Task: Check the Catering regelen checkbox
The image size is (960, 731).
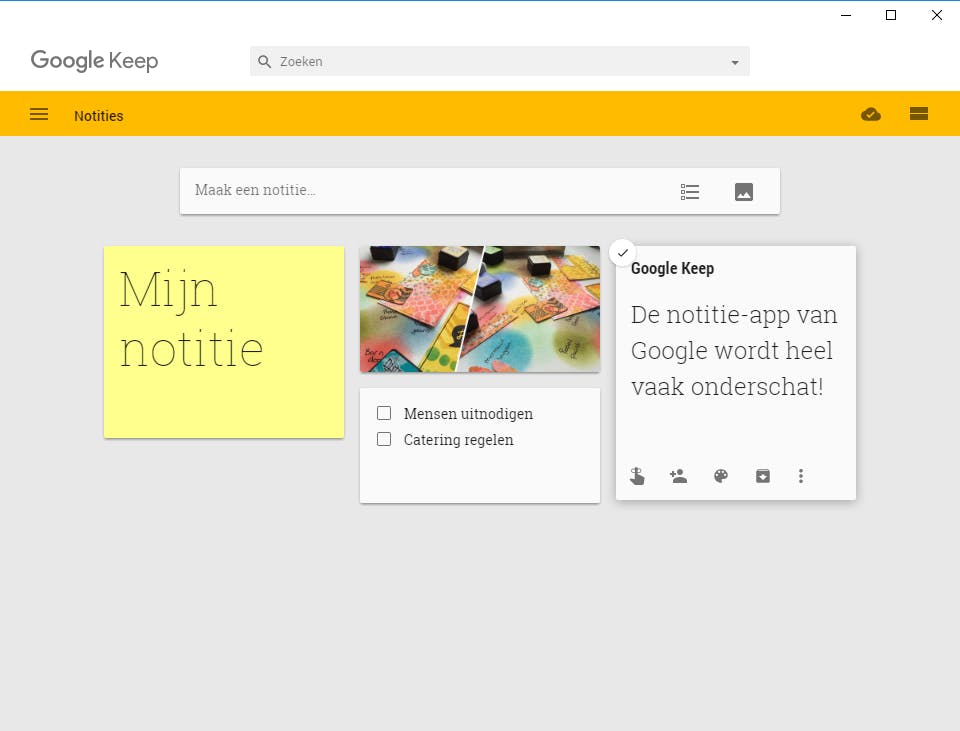Action: click(x=384, y=439)
